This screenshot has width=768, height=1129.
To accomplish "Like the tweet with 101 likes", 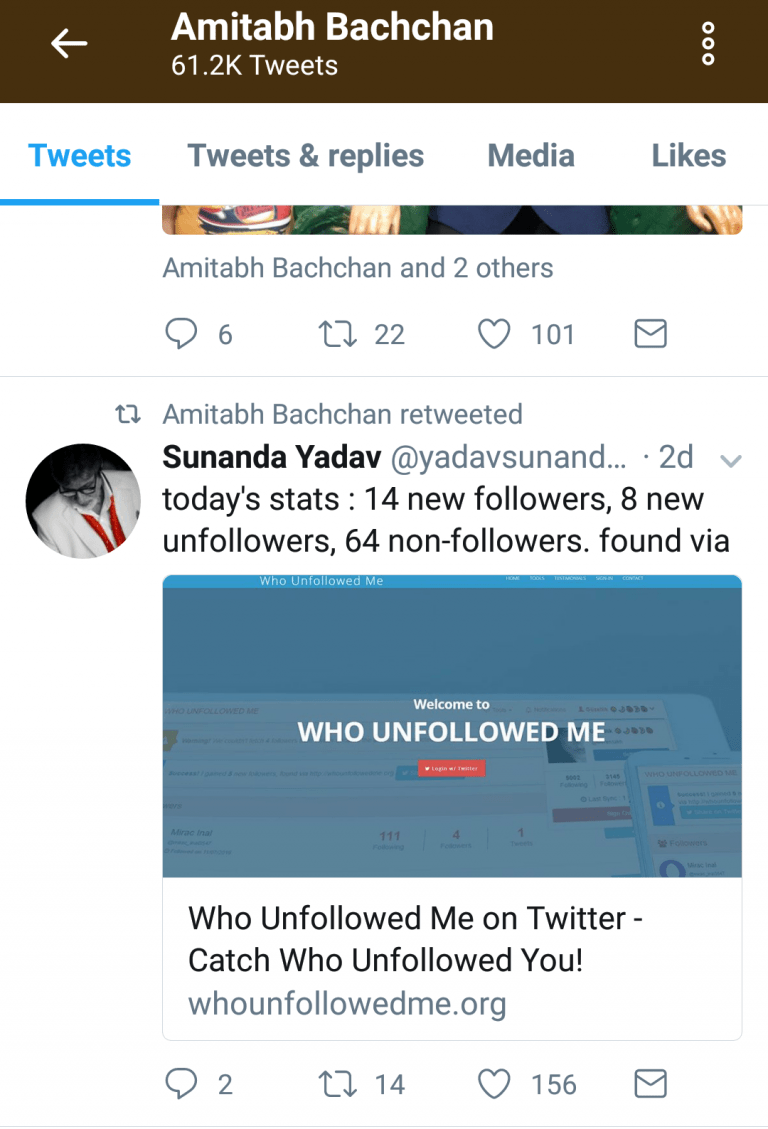I will click(x=494, y=334).
